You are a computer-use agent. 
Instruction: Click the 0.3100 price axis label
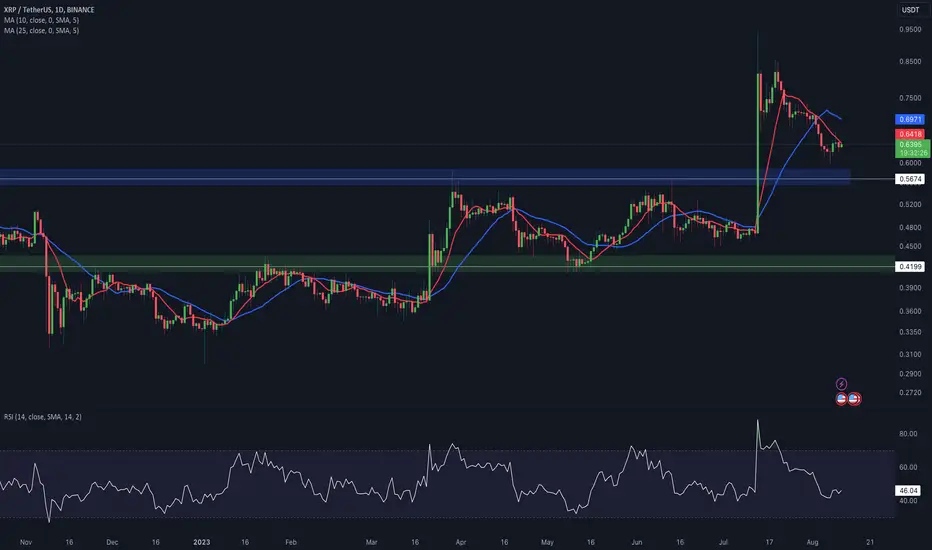(910, 354)
